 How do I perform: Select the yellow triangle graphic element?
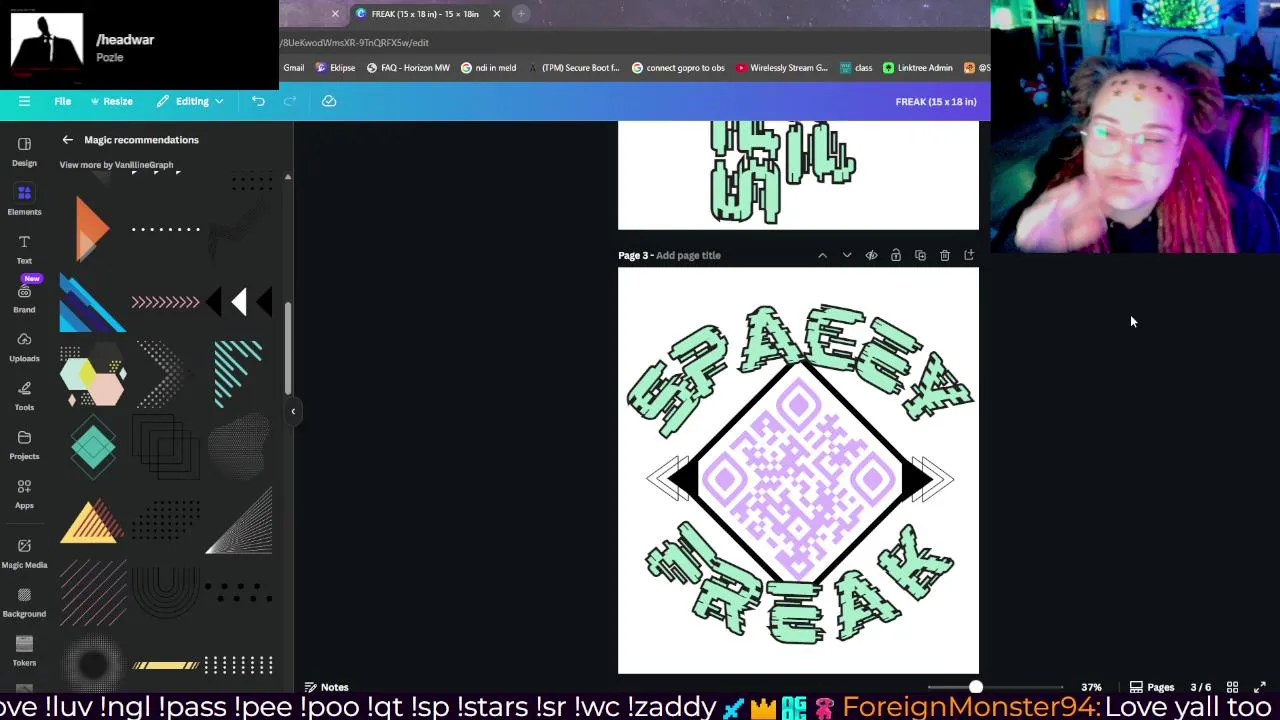coord(92,521)
